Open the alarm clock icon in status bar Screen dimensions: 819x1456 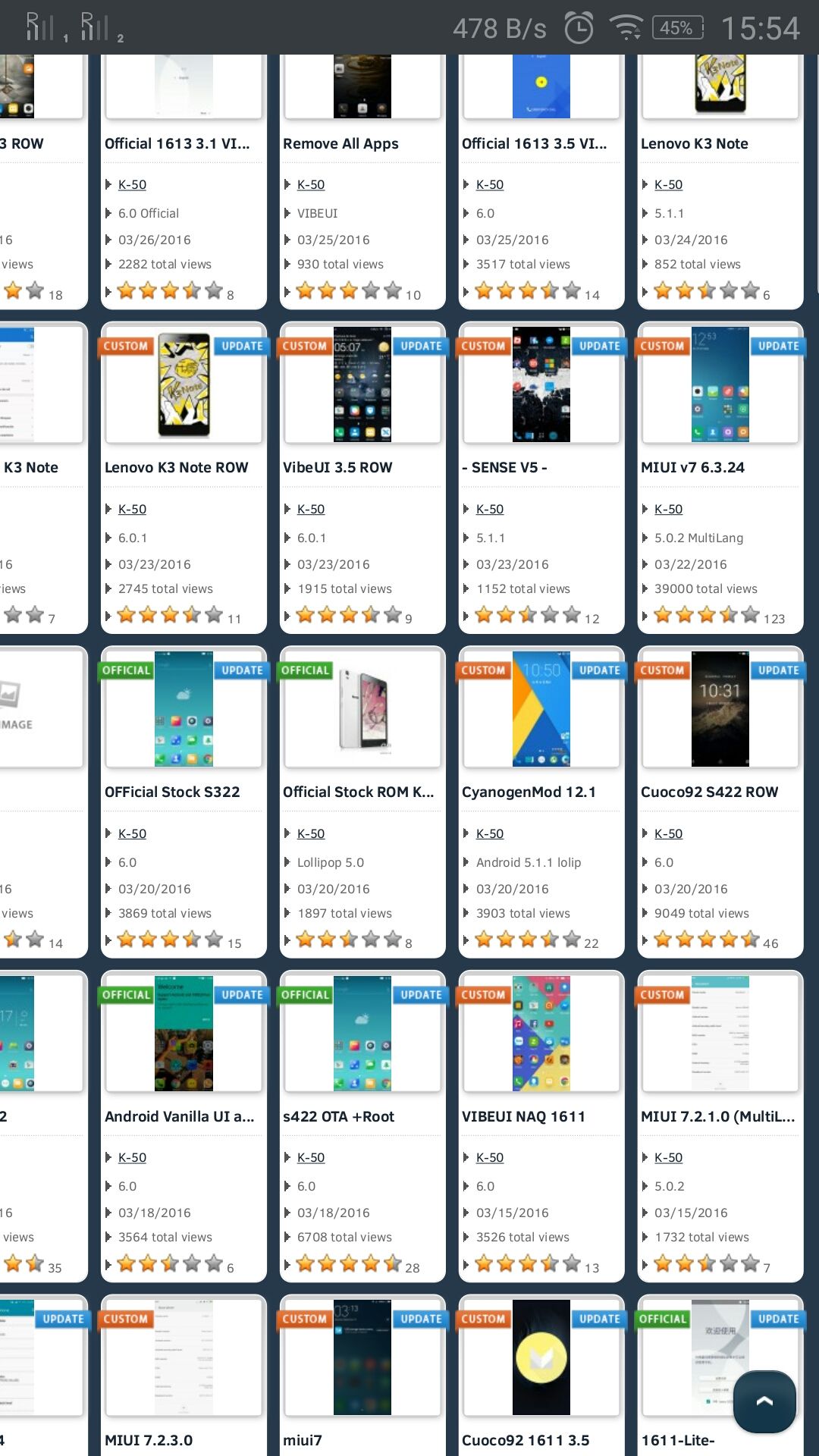coord(579,28)
